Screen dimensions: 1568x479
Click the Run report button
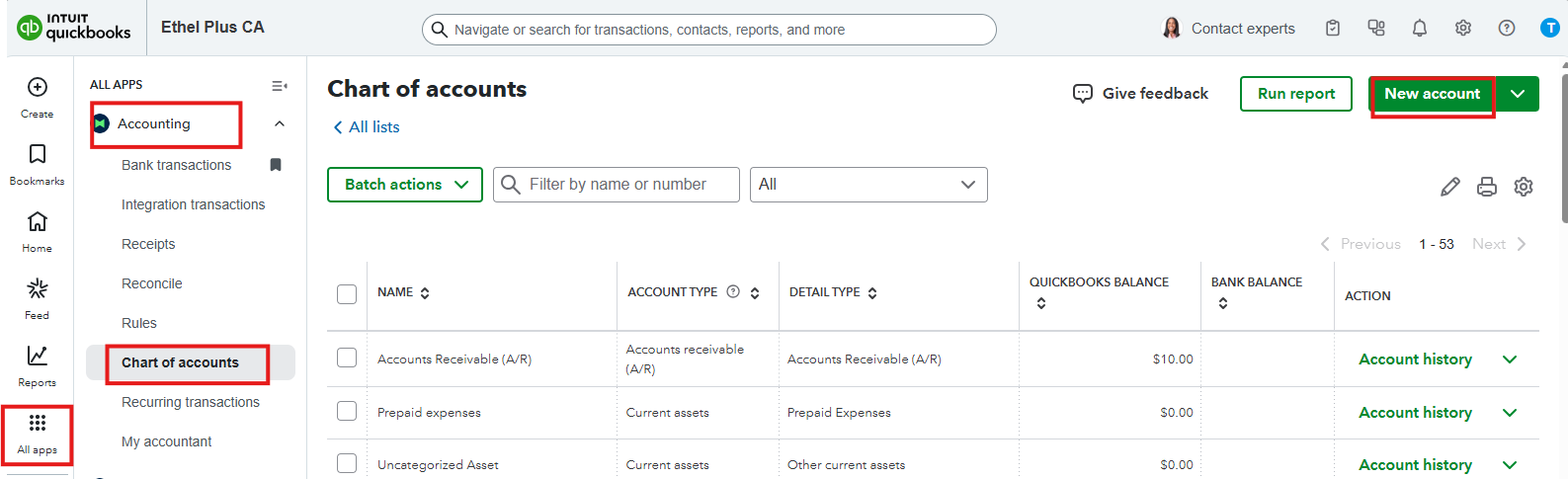point(1295,94)
